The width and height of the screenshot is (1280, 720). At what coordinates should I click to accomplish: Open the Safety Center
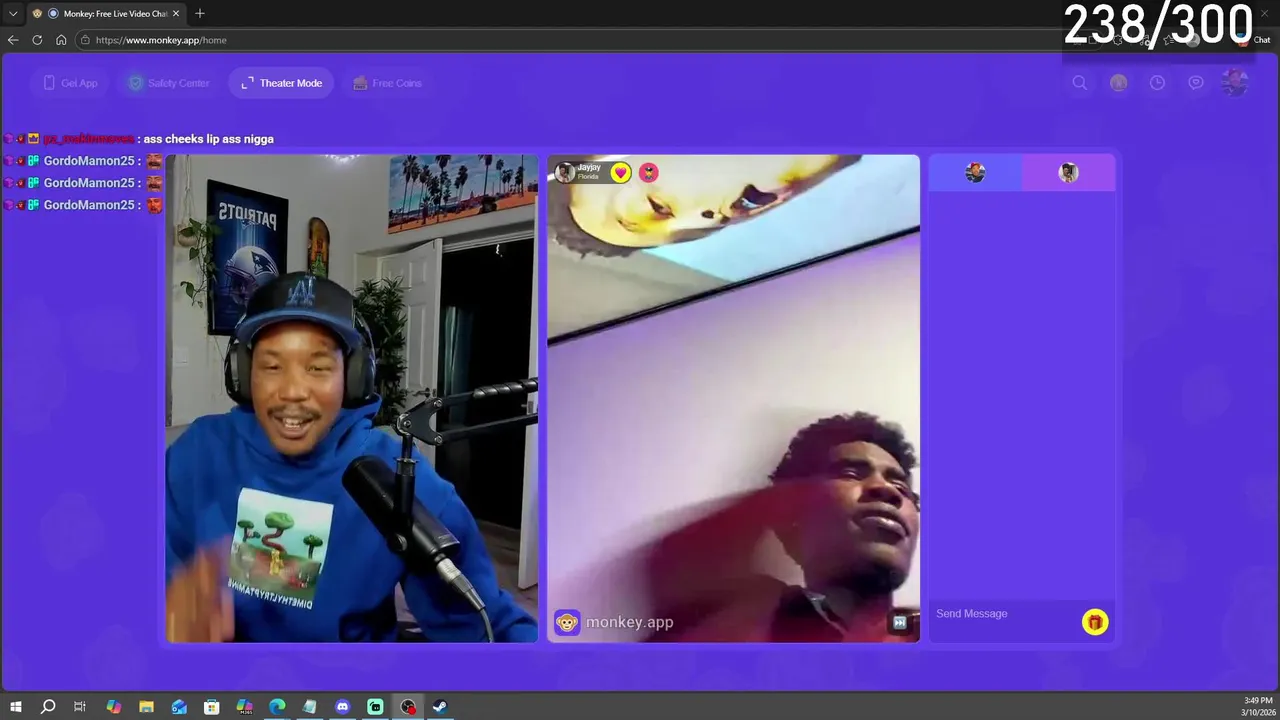click(169, 83)
